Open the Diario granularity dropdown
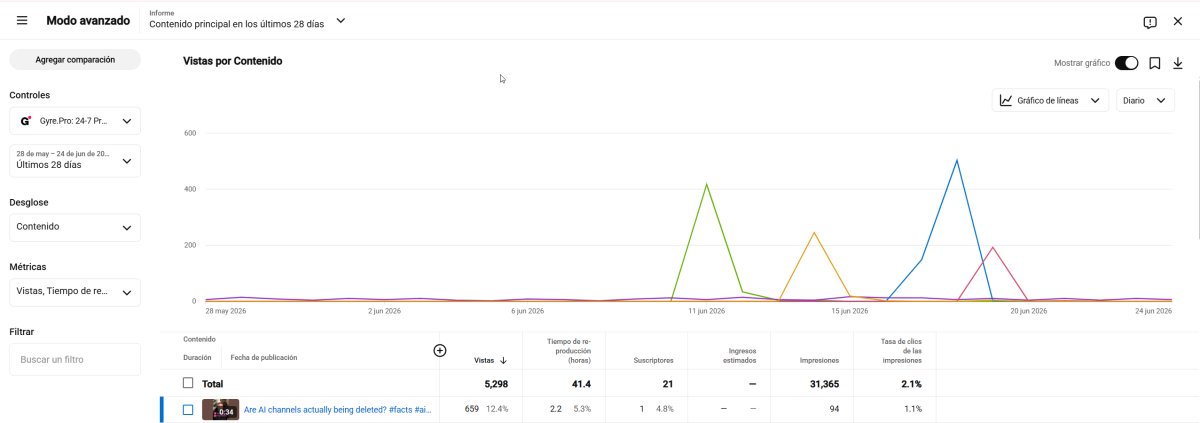The width and height of the screenshot is (1200, 423). click(x=1145, y=100)
